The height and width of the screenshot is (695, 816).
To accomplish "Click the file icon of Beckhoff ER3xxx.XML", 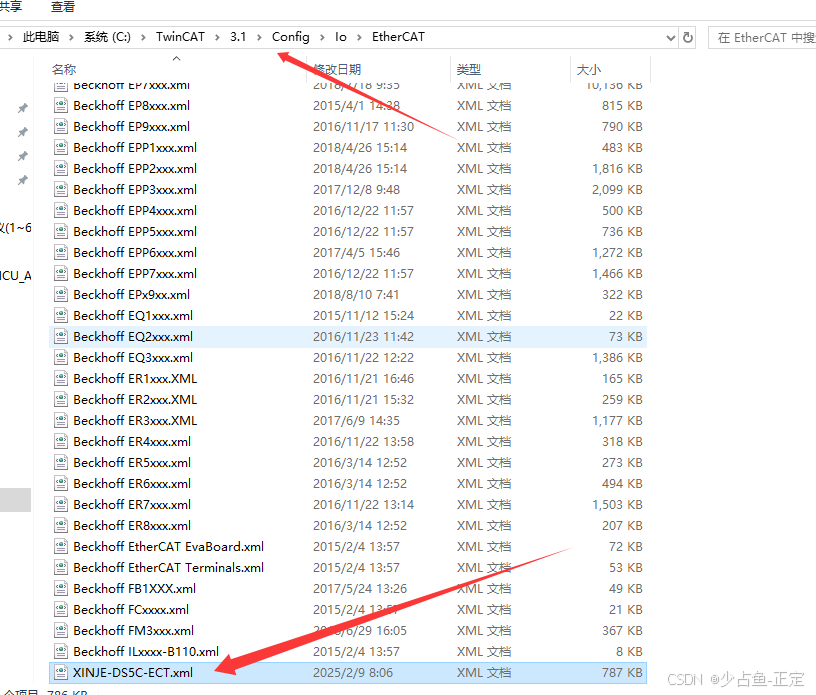I will 61,421.
